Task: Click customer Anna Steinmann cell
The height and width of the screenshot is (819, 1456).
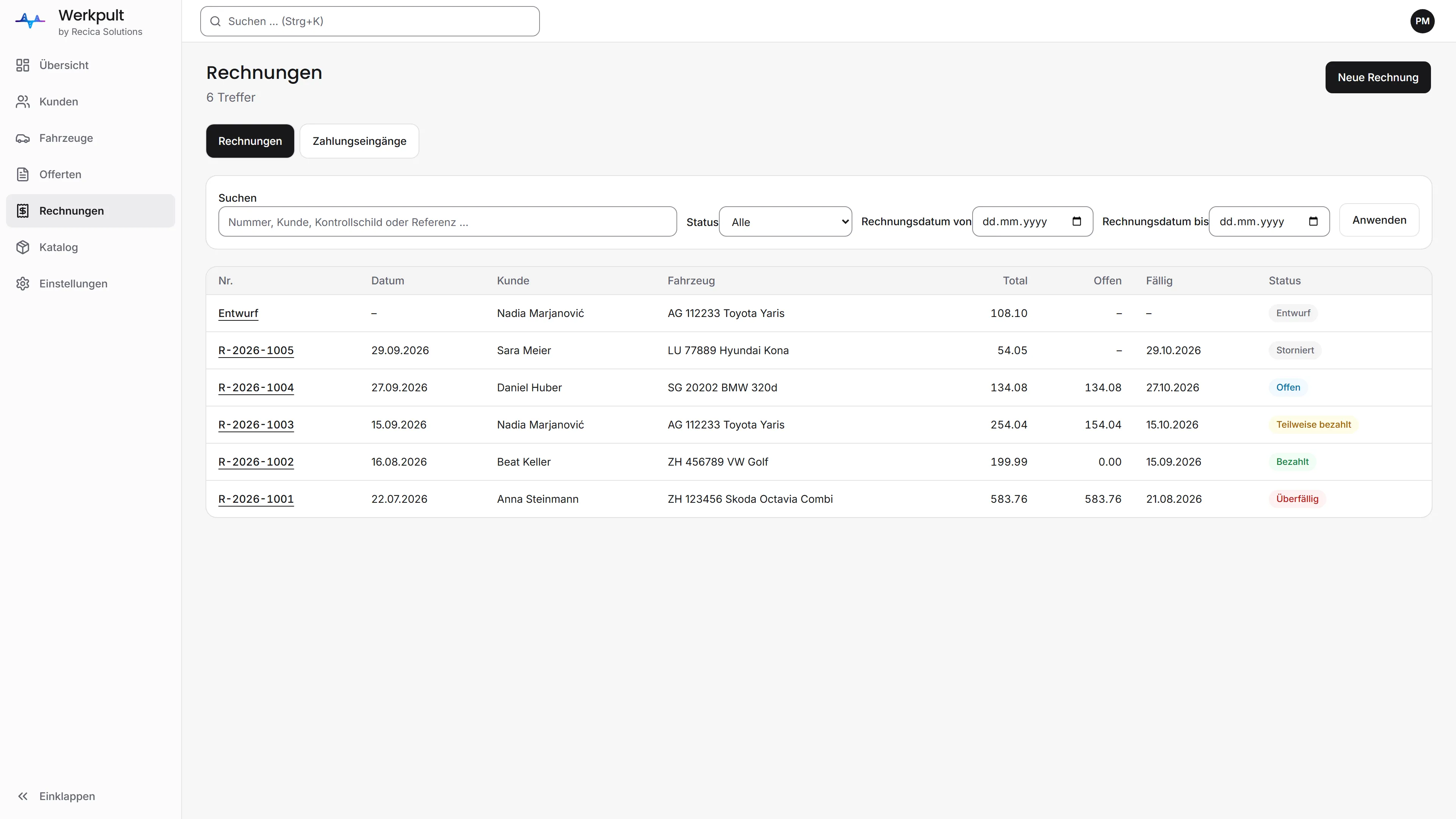Action: click(x=538, y=500)
